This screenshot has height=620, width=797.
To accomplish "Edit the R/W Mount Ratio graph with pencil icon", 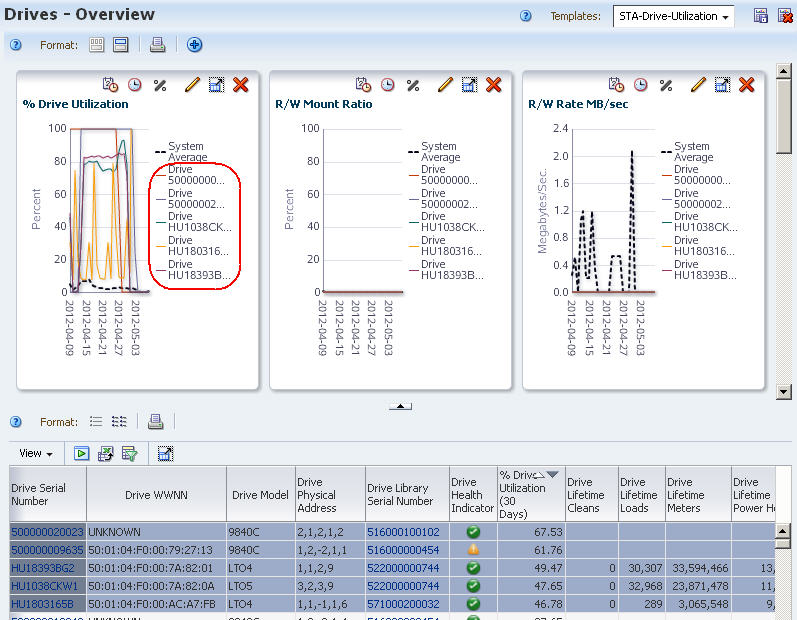I will point(445,84).
